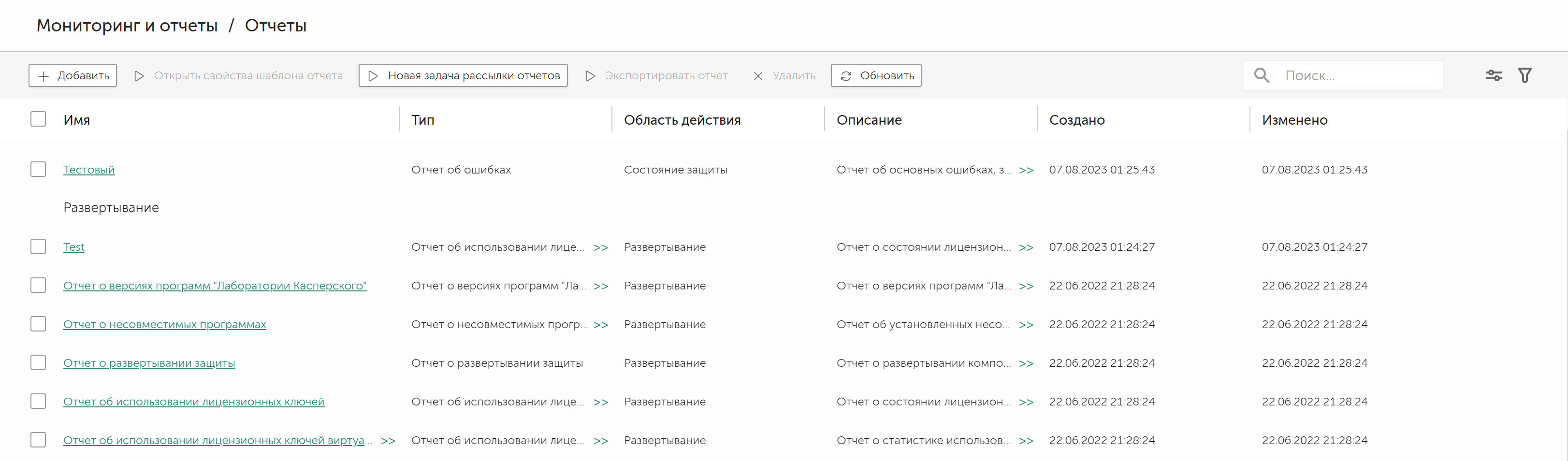Click the Удалить button
This screenshot has height=461, width=1568.
[x=784, y=75]
